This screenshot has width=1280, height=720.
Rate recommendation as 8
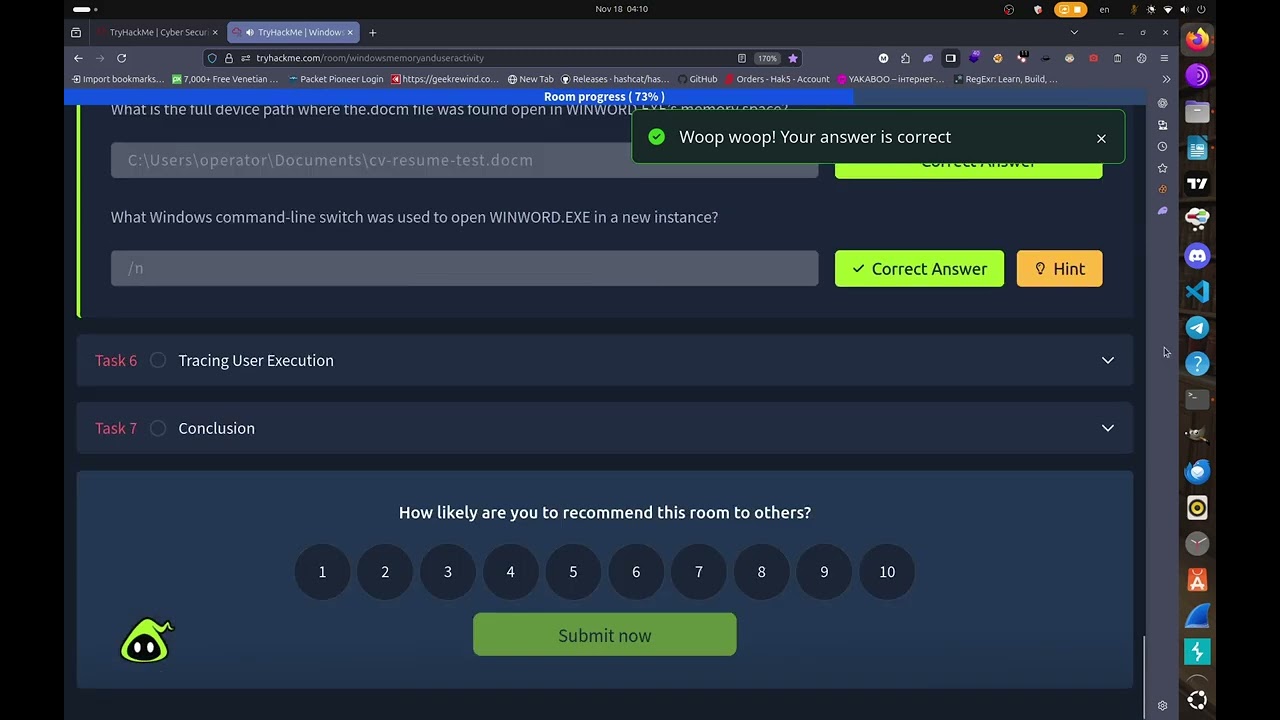761,572
